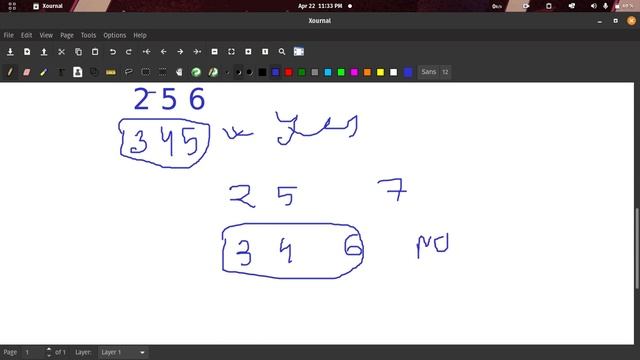Image resolution: width=640 pixels, height=360 pixels.
Task: Go to the last page
Action: pos(197,52)
